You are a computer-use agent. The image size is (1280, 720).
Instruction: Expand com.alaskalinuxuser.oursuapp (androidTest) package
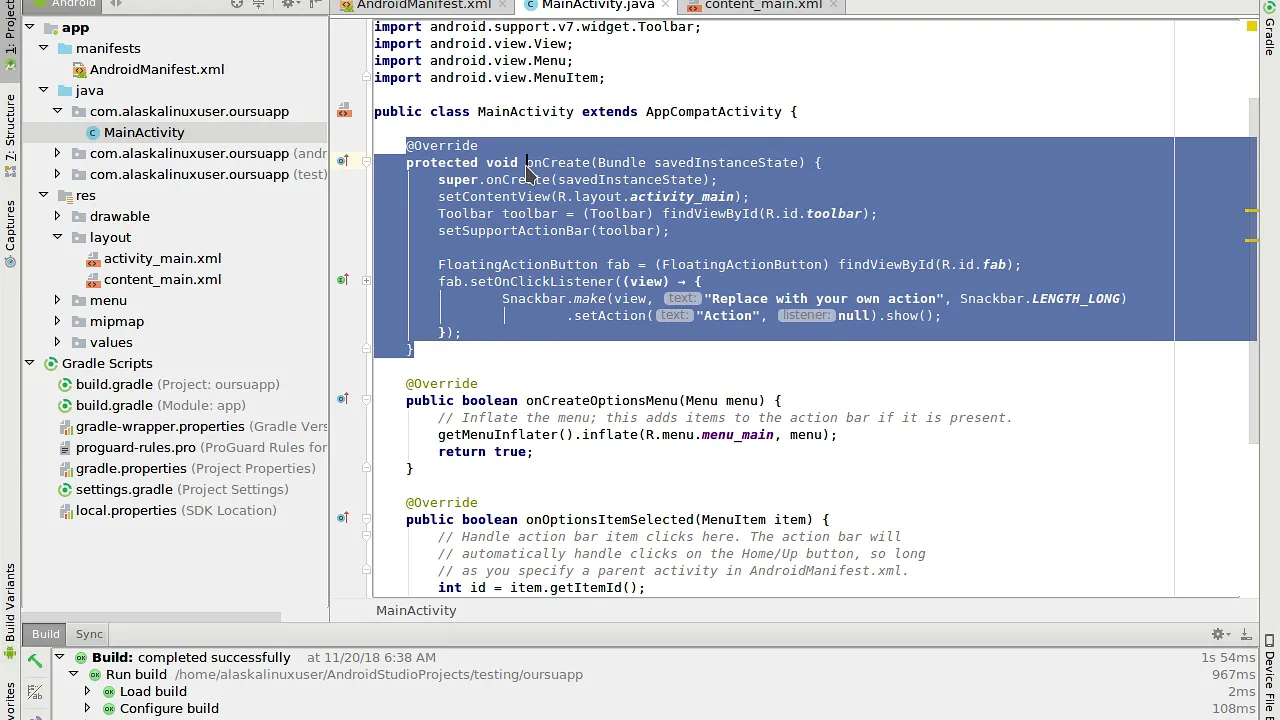tap(57, 153)
